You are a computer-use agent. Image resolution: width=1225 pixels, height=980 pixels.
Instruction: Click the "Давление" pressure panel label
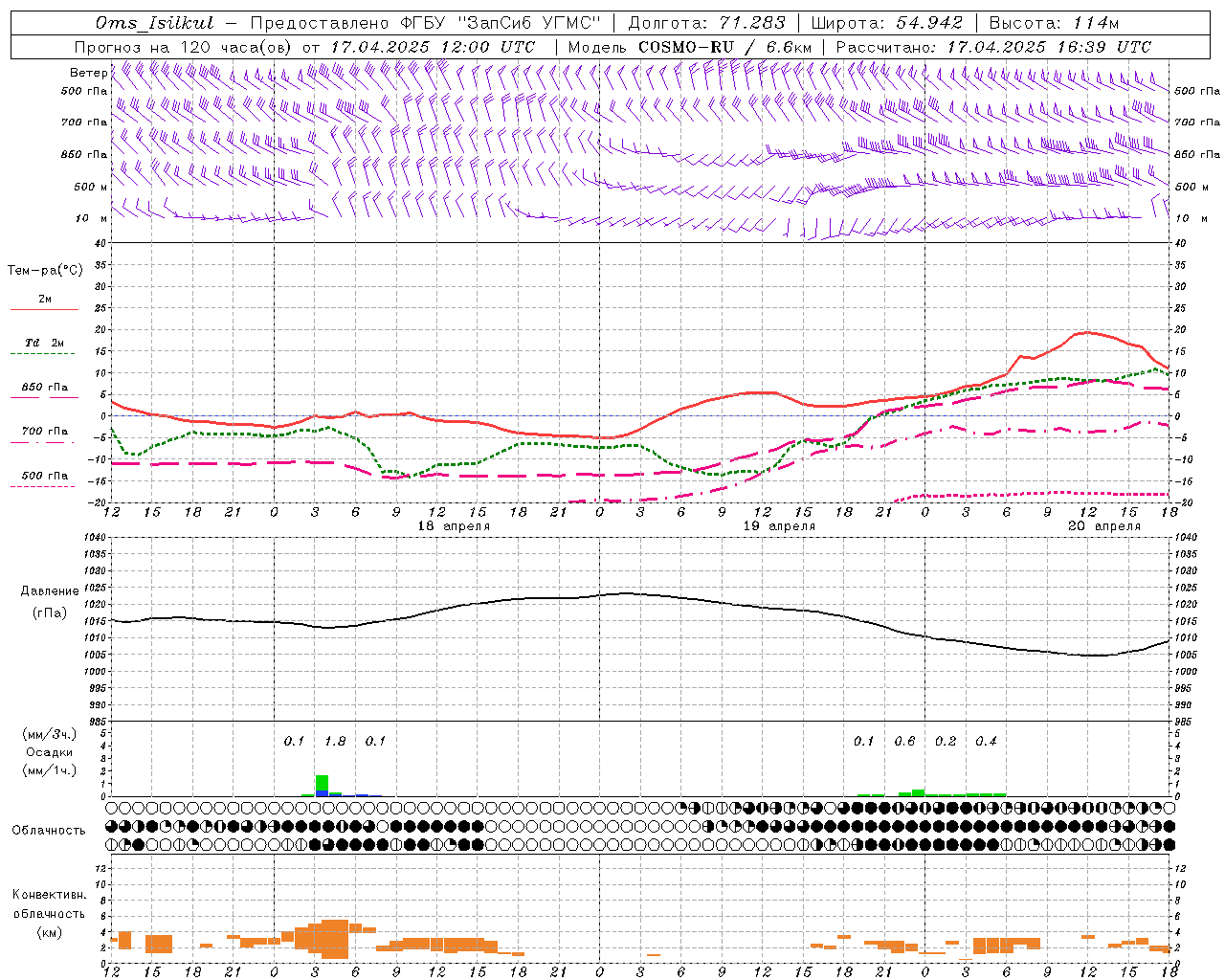point(50,591)
